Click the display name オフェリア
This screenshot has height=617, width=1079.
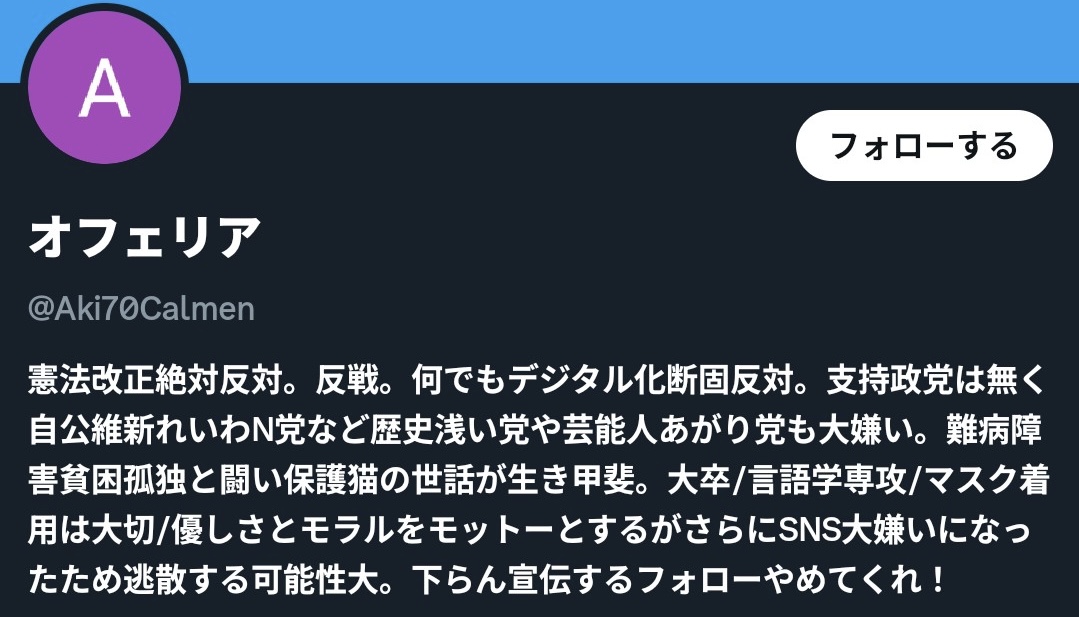(145, 237)
